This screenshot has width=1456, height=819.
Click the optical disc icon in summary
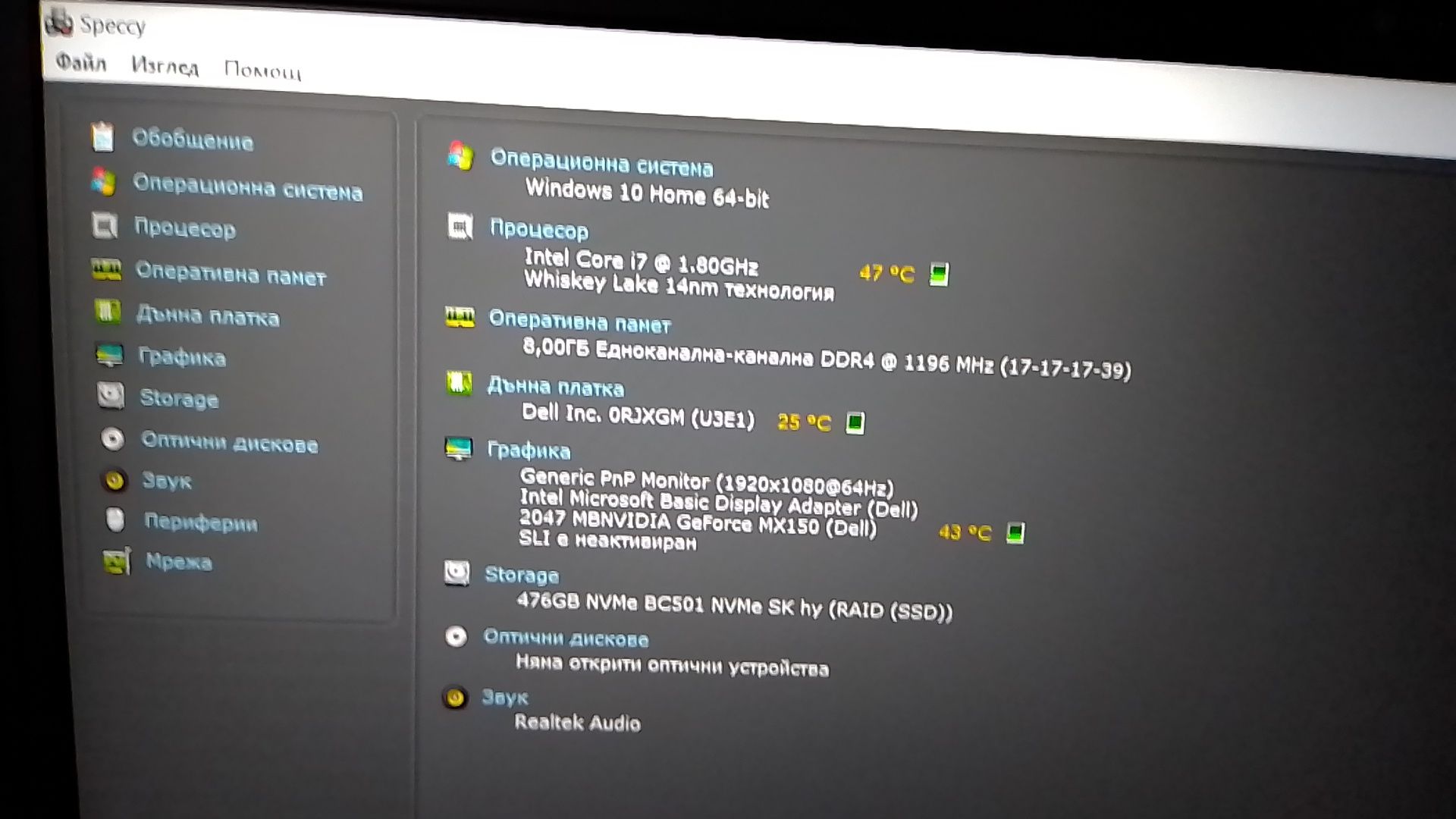point(456,636)
